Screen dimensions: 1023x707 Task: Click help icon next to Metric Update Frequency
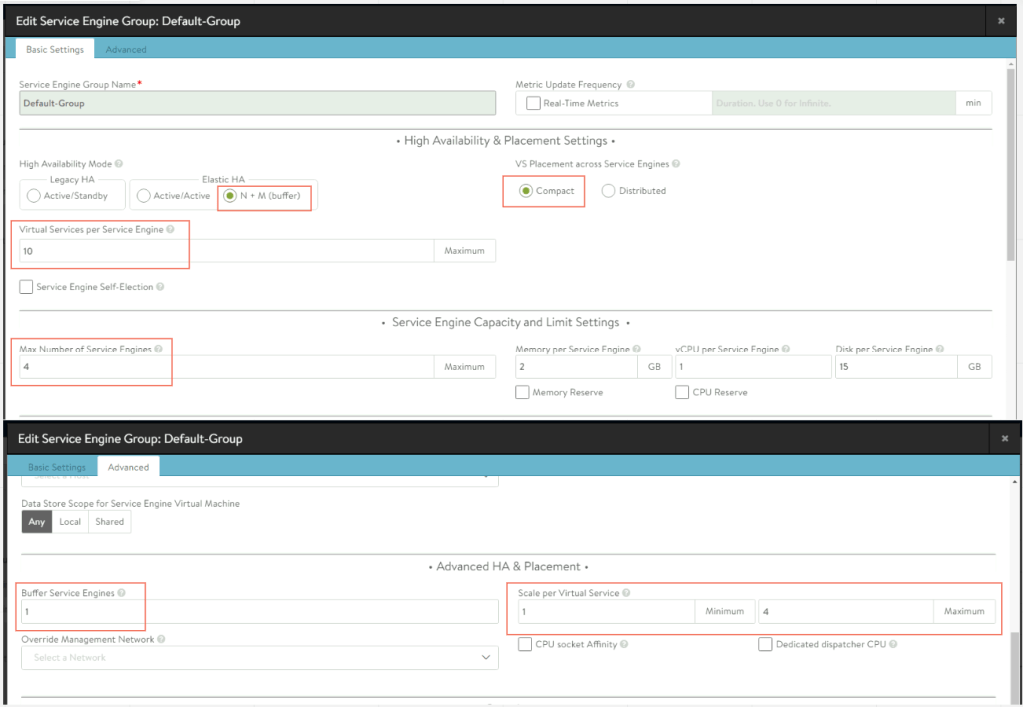[x=631, y=85]
